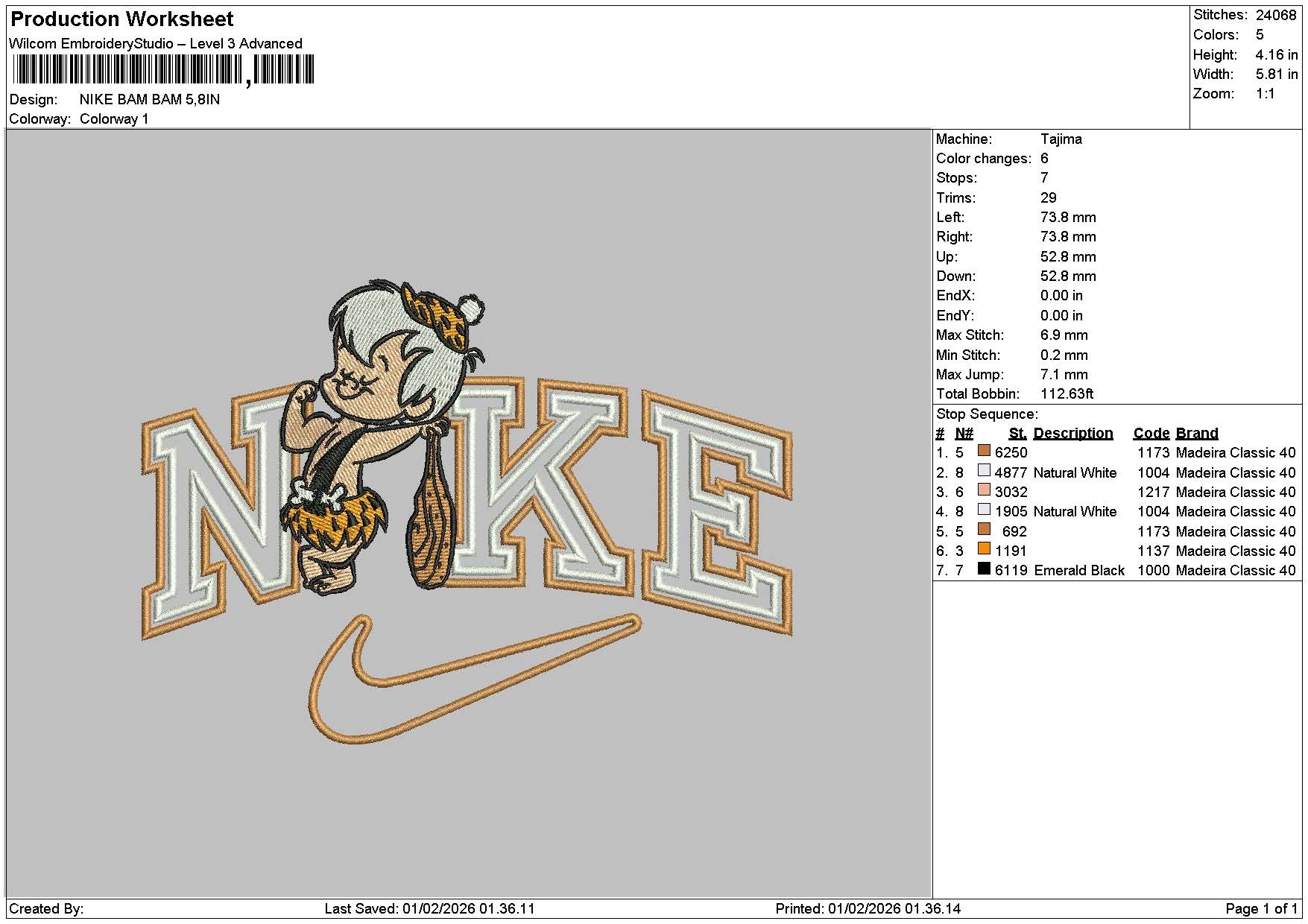Click the "Last Saved" timestamp in footer

(430, 908)
